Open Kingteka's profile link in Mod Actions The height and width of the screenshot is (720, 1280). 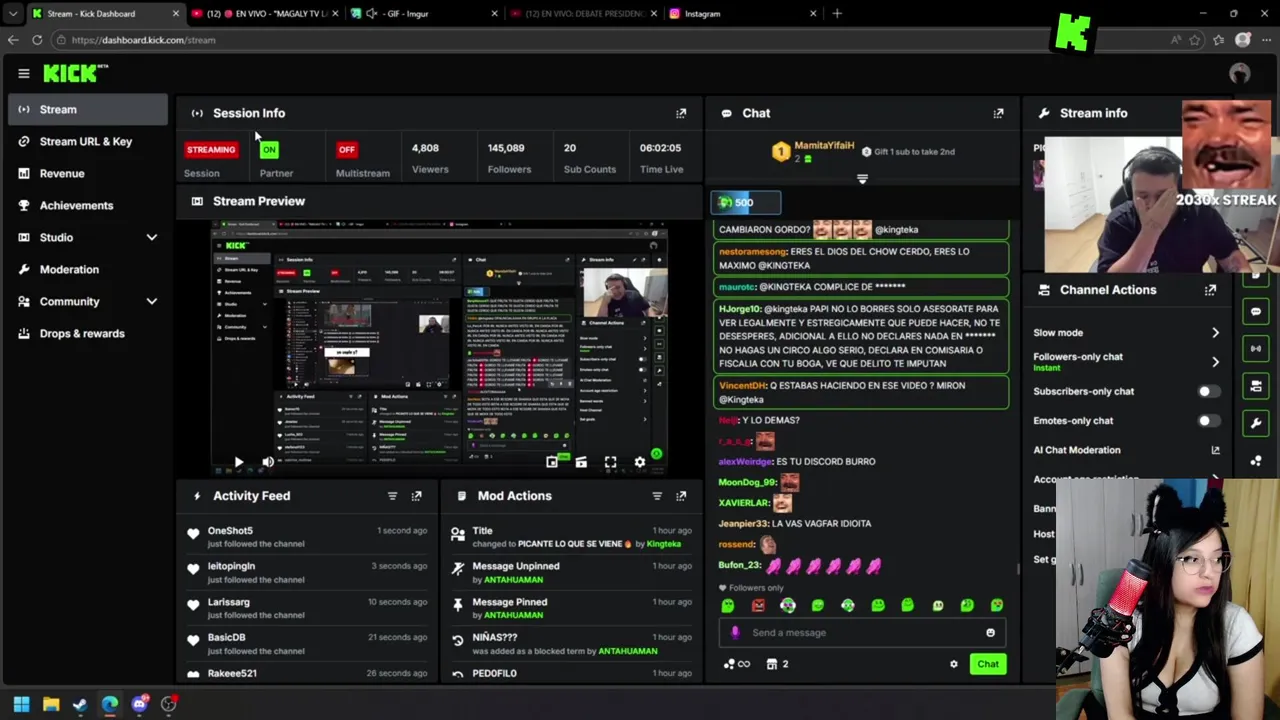pyautogui.click(x=663, y=544)
